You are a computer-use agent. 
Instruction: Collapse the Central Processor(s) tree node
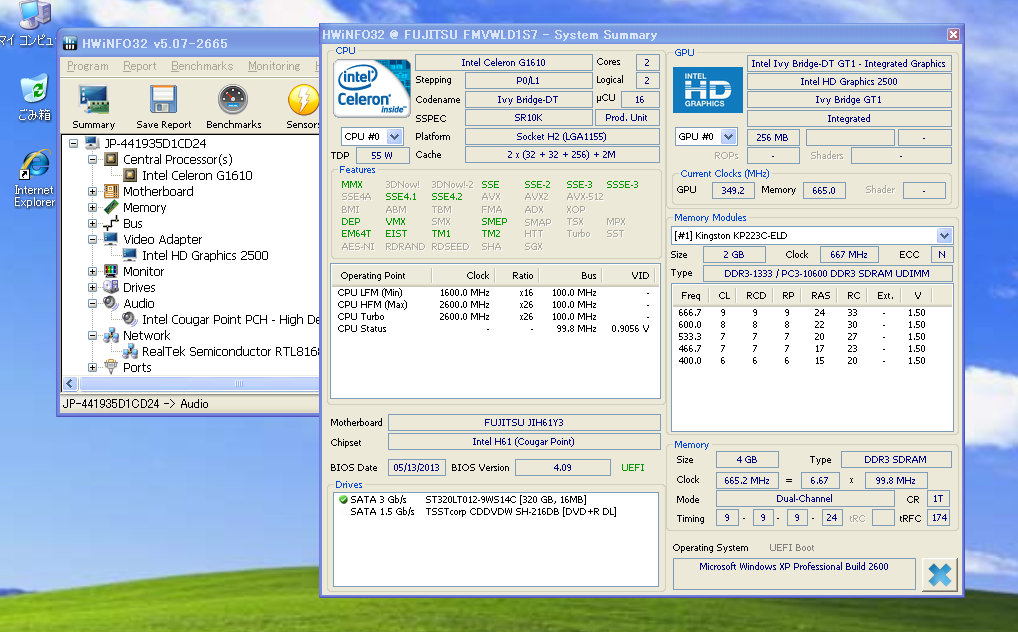coord(93,160)
